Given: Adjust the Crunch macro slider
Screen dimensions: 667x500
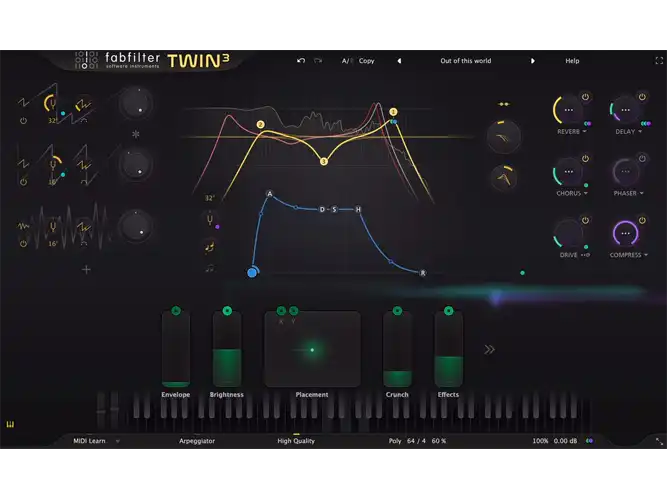Looking at the screenshot, I should coord(397,349).
